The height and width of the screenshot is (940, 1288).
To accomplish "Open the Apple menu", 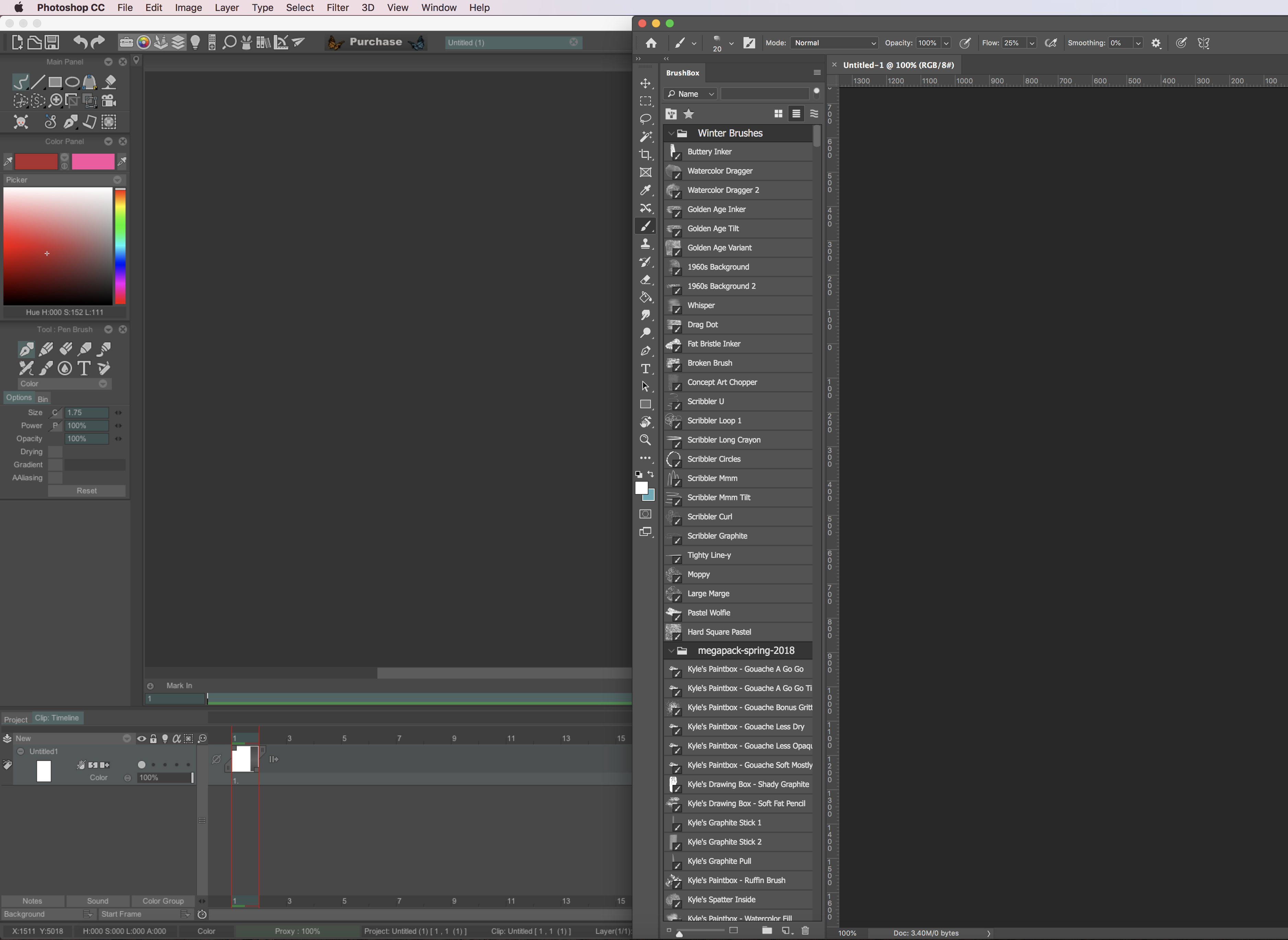I will coord(18,8).
